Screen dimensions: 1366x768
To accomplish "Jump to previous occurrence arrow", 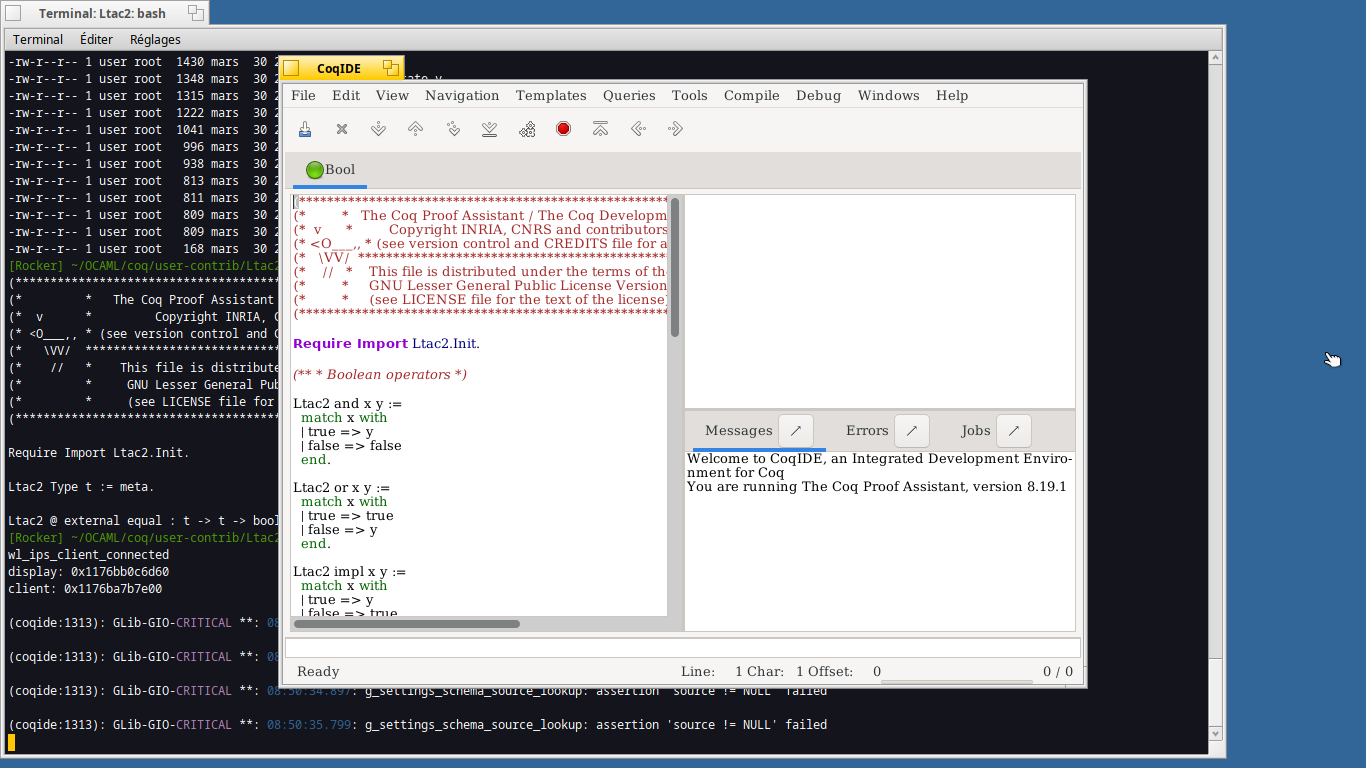I will 637,129.
